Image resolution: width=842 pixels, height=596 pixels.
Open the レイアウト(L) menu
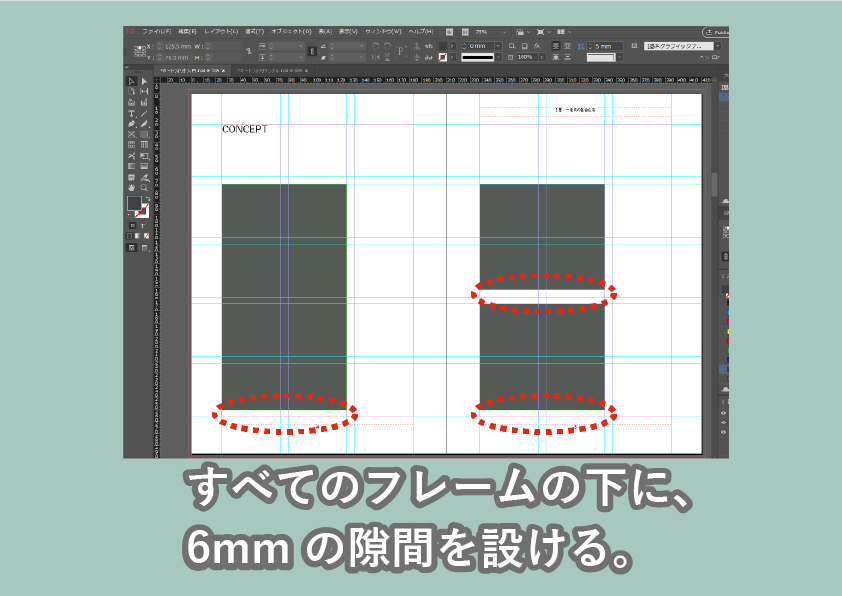(221, 32)
